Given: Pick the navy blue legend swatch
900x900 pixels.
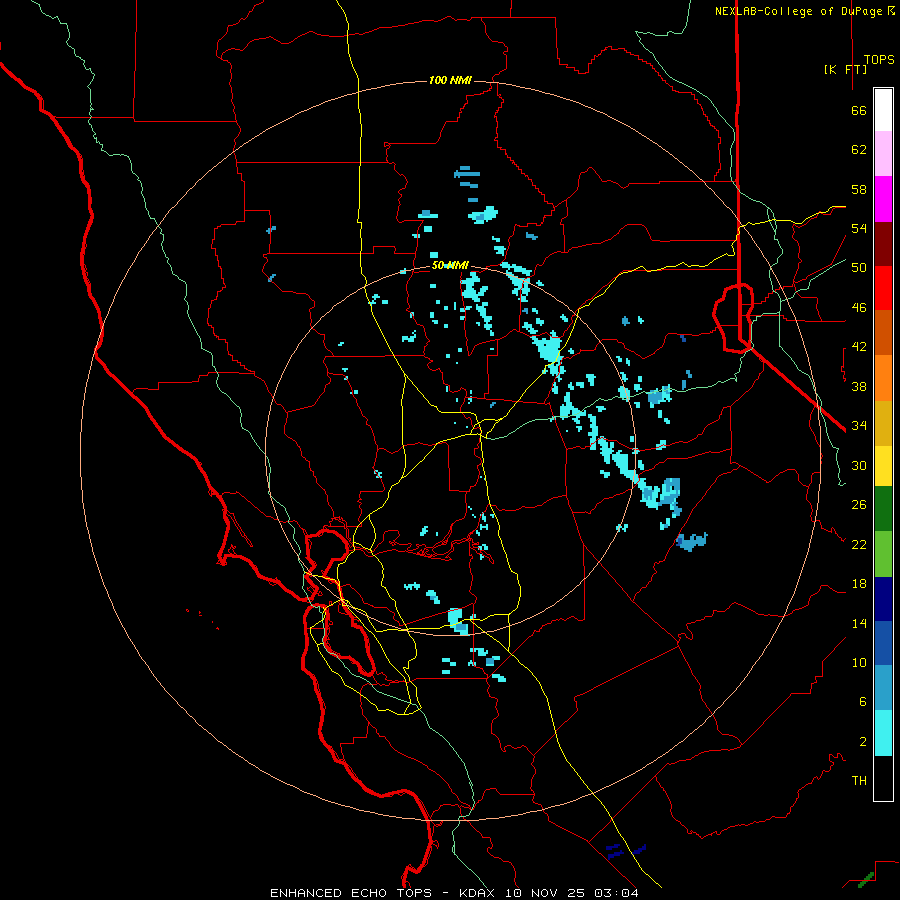Looking at the screenshot, I should tap(883, 599).
